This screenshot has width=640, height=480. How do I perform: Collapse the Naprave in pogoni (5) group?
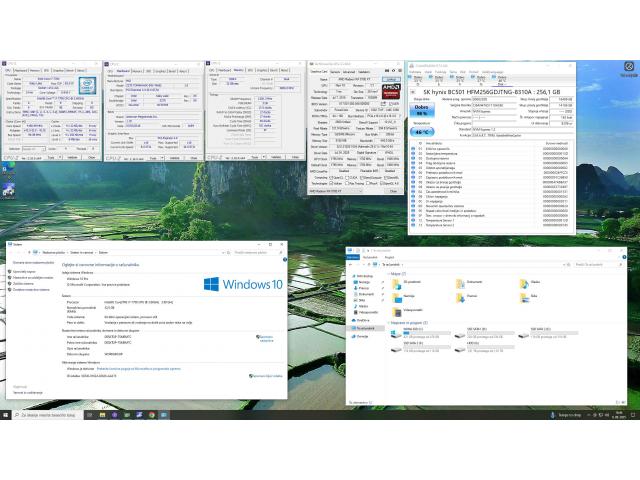tap(389, 323)
